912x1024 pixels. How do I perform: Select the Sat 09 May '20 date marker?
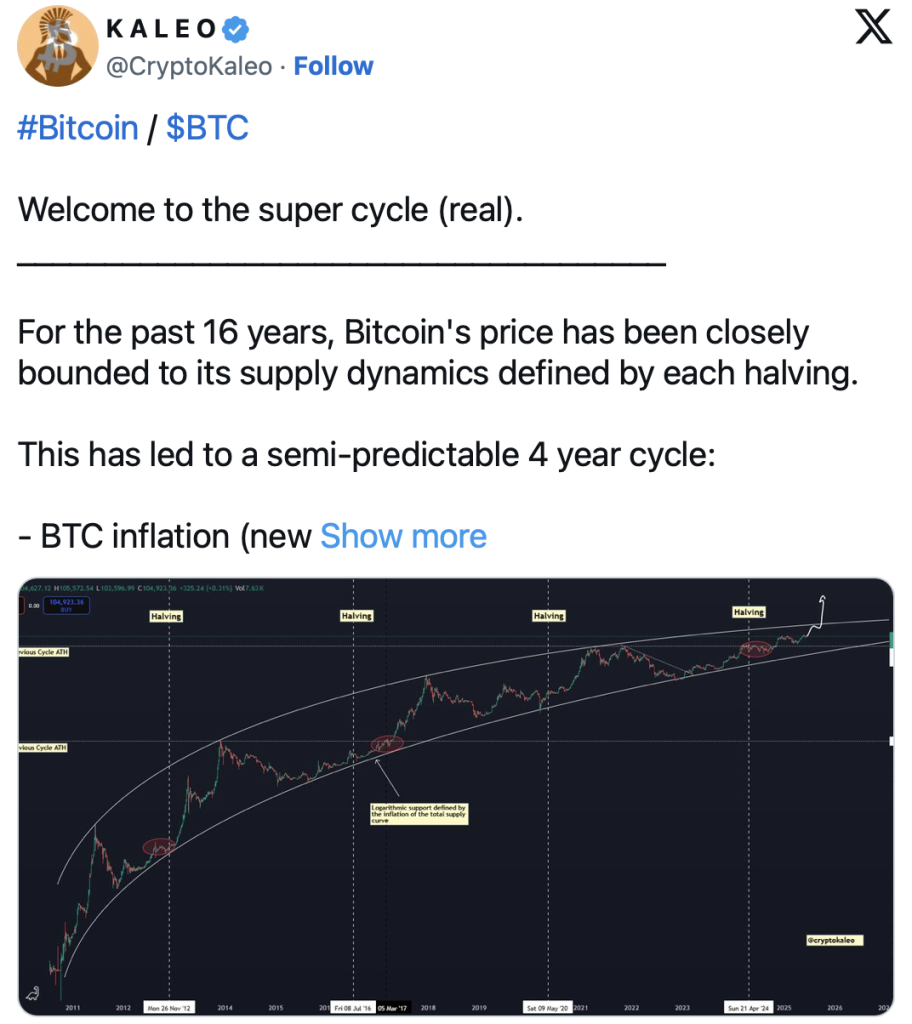point(547,1008)
